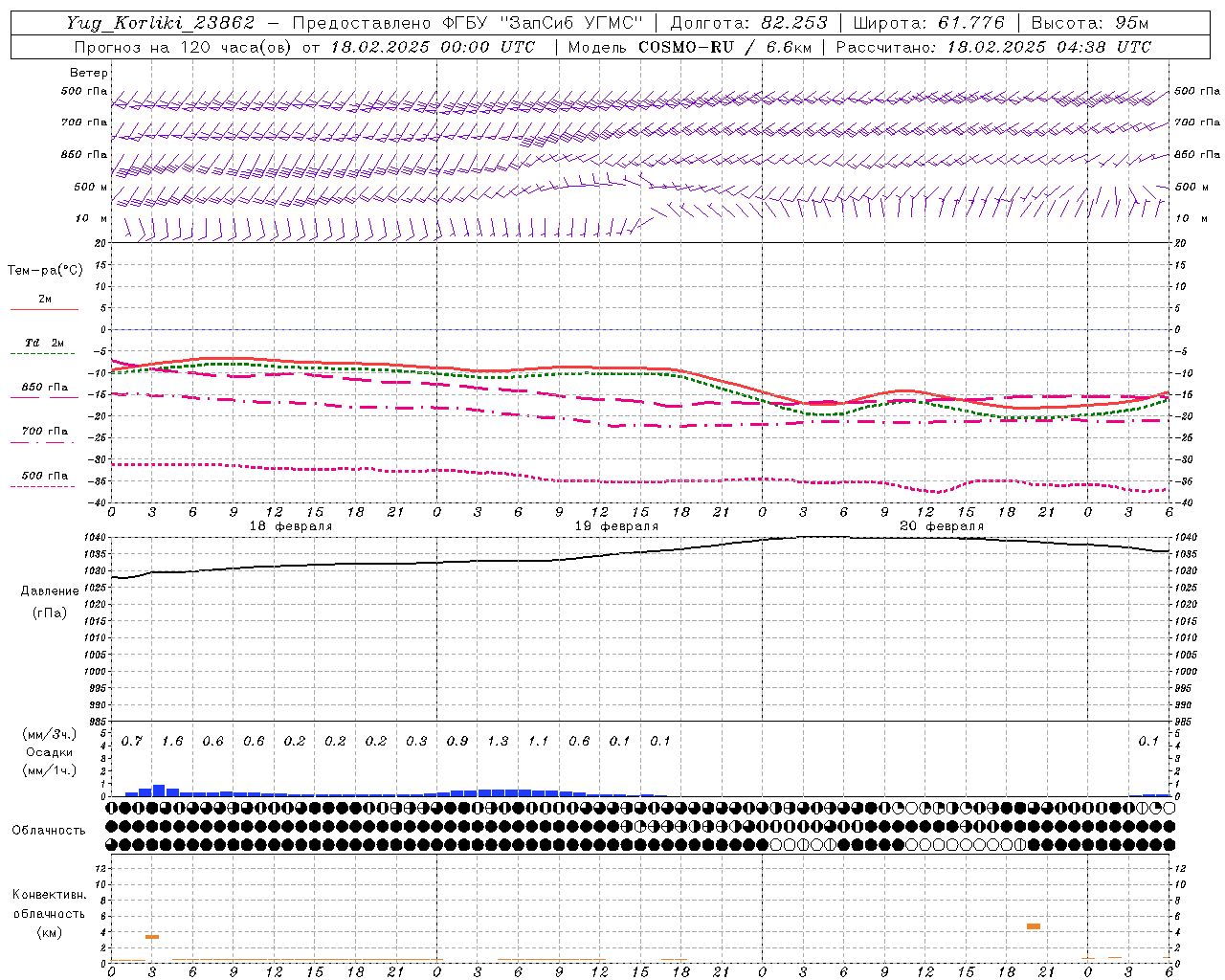
Task: Click the date label 20 февраля
Action: coord(942,526)
